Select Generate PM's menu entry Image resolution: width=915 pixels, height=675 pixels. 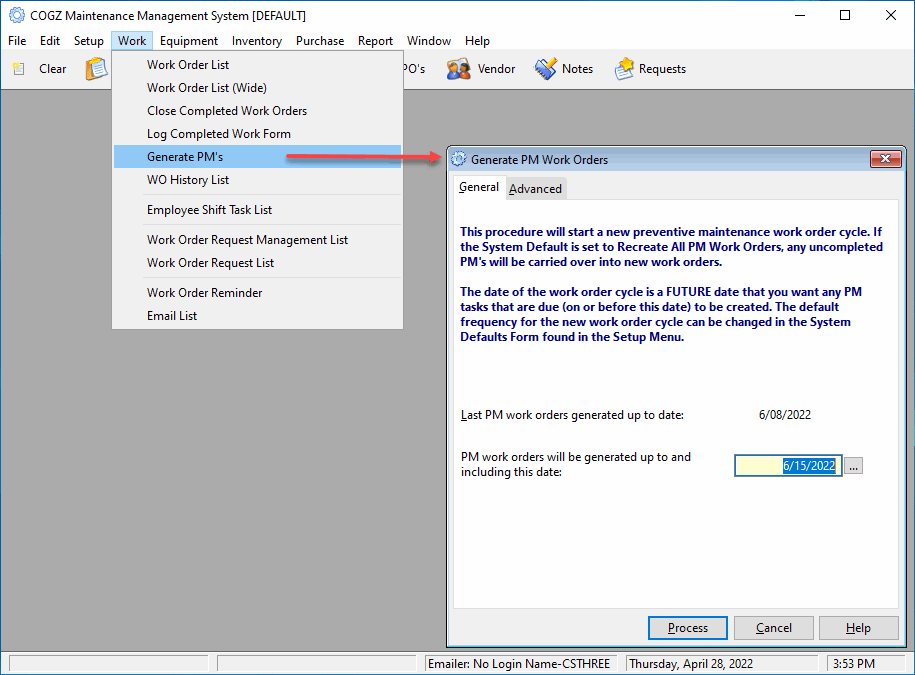[257, 156]
